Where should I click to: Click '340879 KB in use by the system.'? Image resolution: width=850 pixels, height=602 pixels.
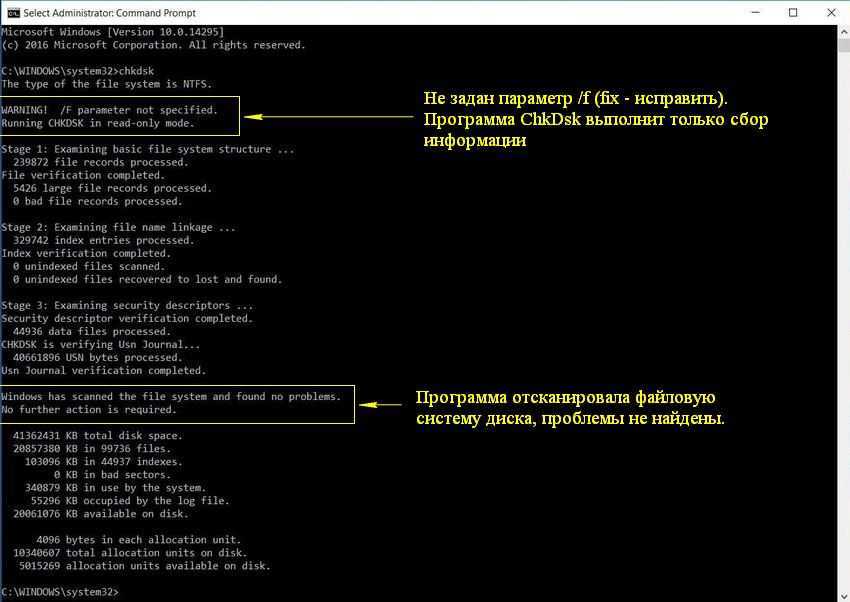click(115, 487)
